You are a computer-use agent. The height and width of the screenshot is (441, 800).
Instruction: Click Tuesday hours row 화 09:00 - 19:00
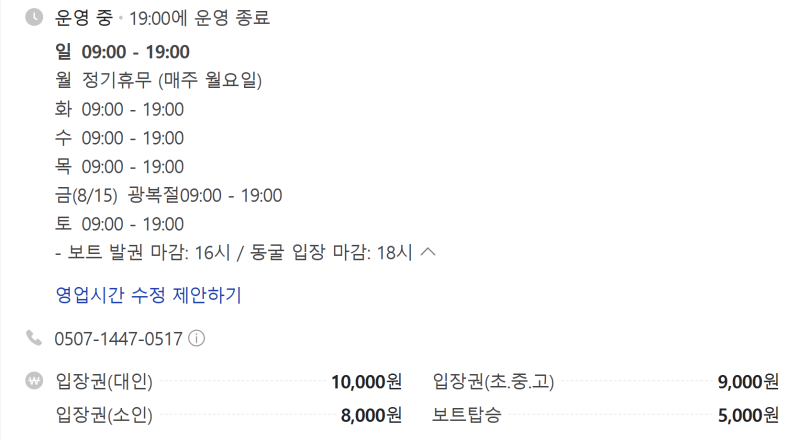(119, 109)
